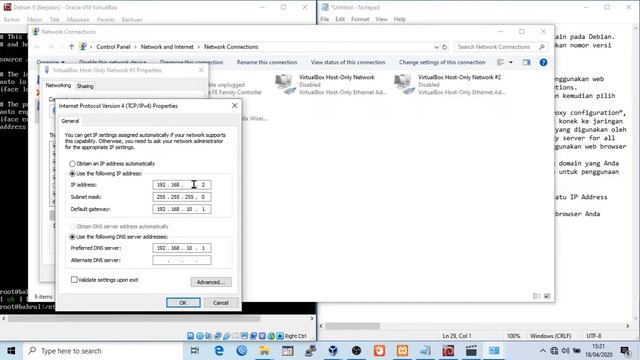
Task: Expand address bar history dropdown
Action: point(436,47)
